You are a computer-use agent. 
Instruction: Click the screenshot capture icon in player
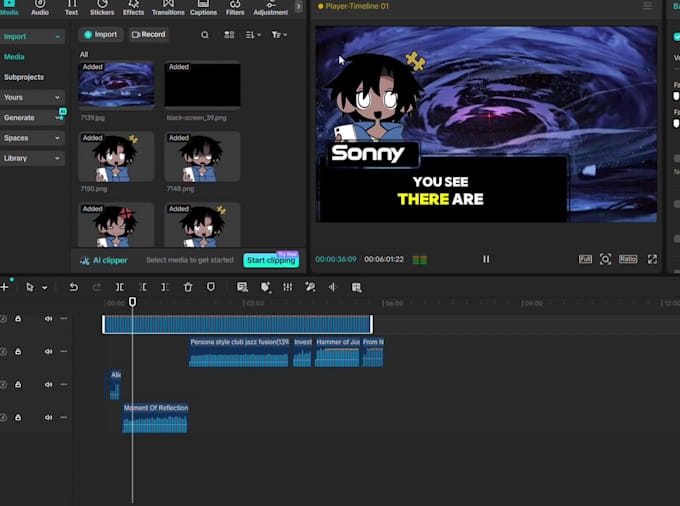point(605,259)
